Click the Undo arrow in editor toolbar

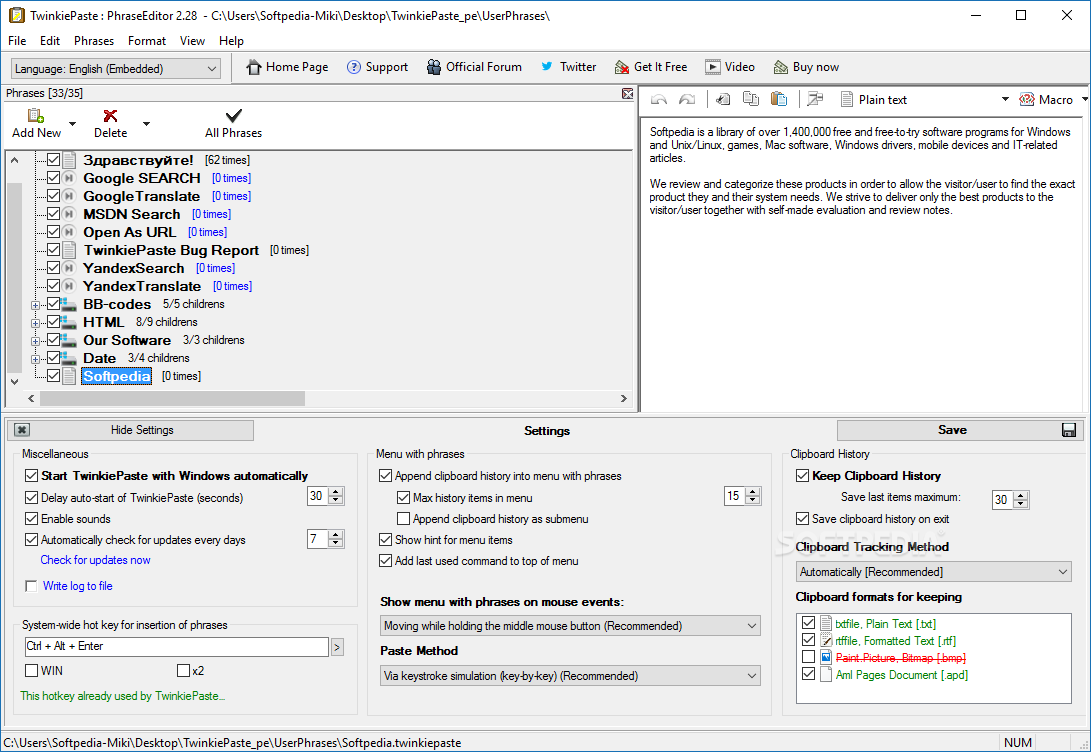pyautogui.click(x=658, y=99)
